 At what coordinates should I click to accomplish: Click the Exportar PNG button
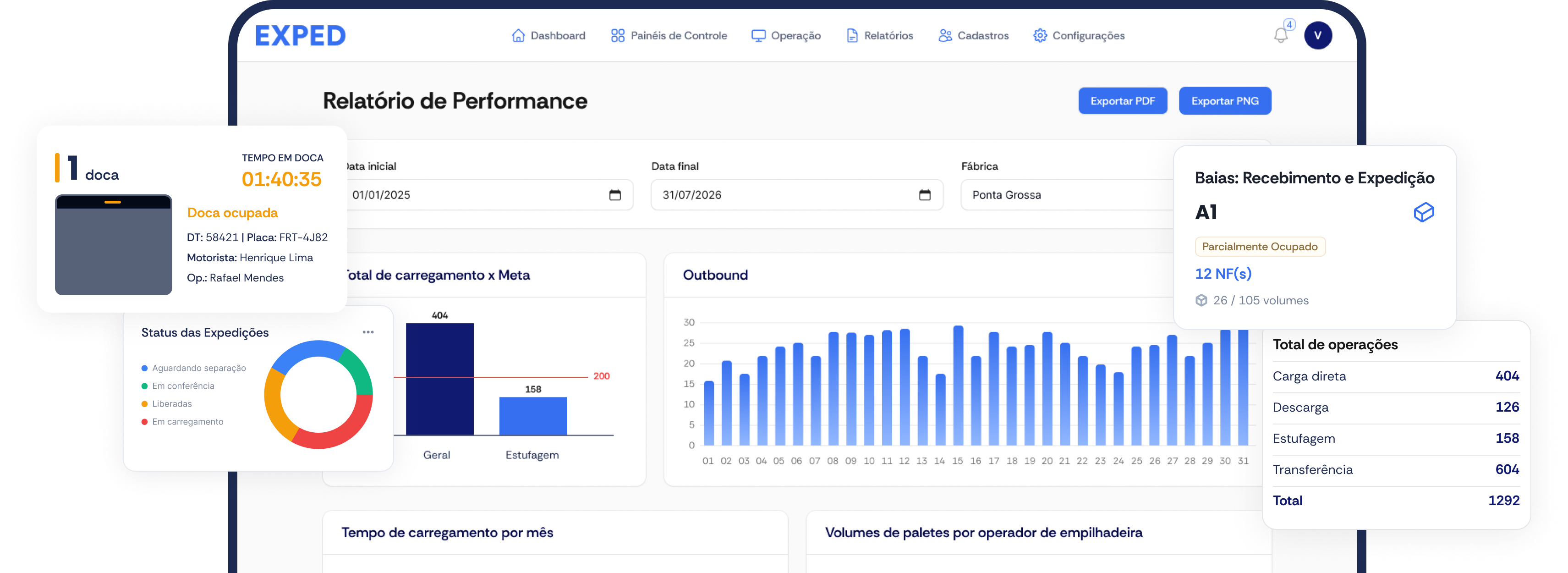pos(1225,100)
